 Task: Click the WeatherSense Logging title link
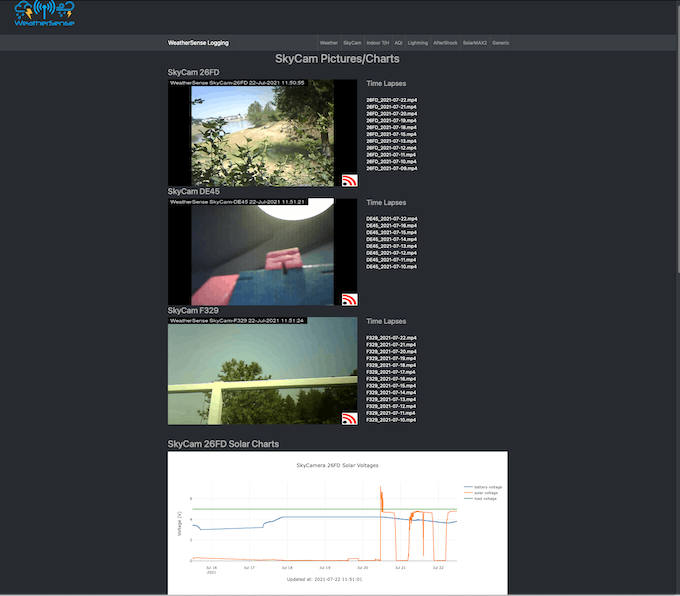pyautogui.click(x=198, y=43)
